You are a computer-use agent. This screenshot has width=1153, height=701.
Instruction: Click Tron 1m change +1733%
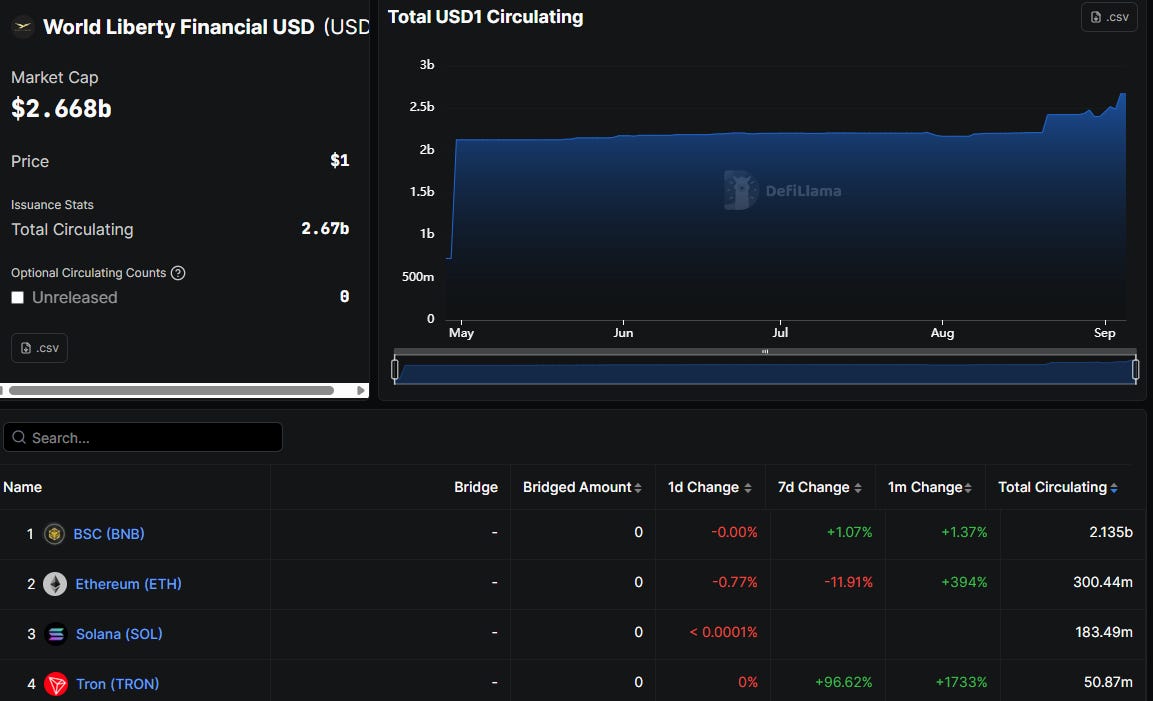tap(961, 682)
